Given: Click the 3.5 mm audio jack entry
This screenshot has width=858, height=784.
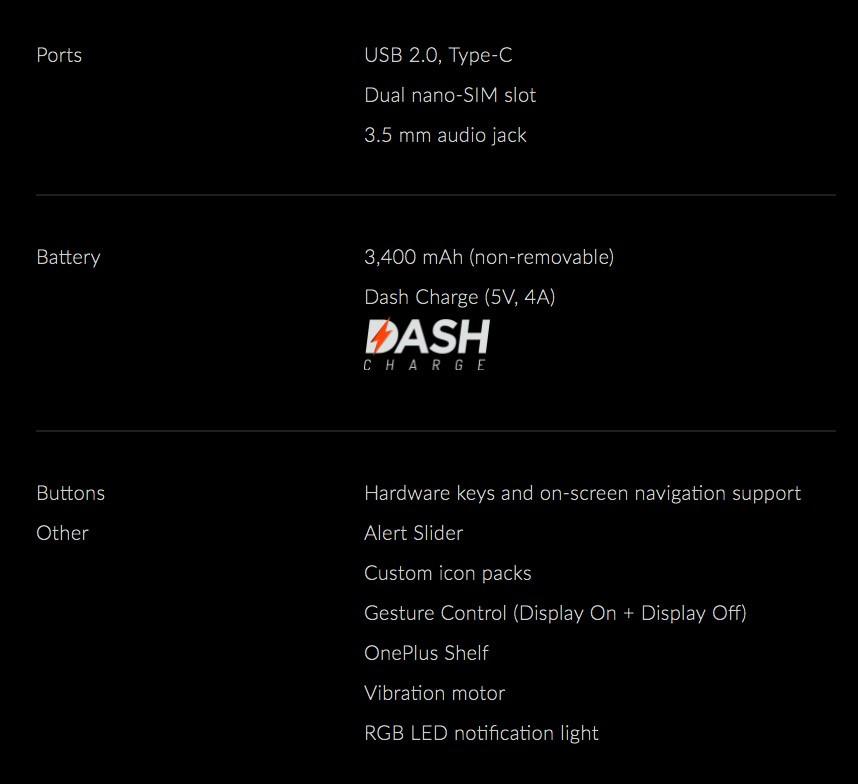Looking at the screenshot, I should click(x=445, y=135).
